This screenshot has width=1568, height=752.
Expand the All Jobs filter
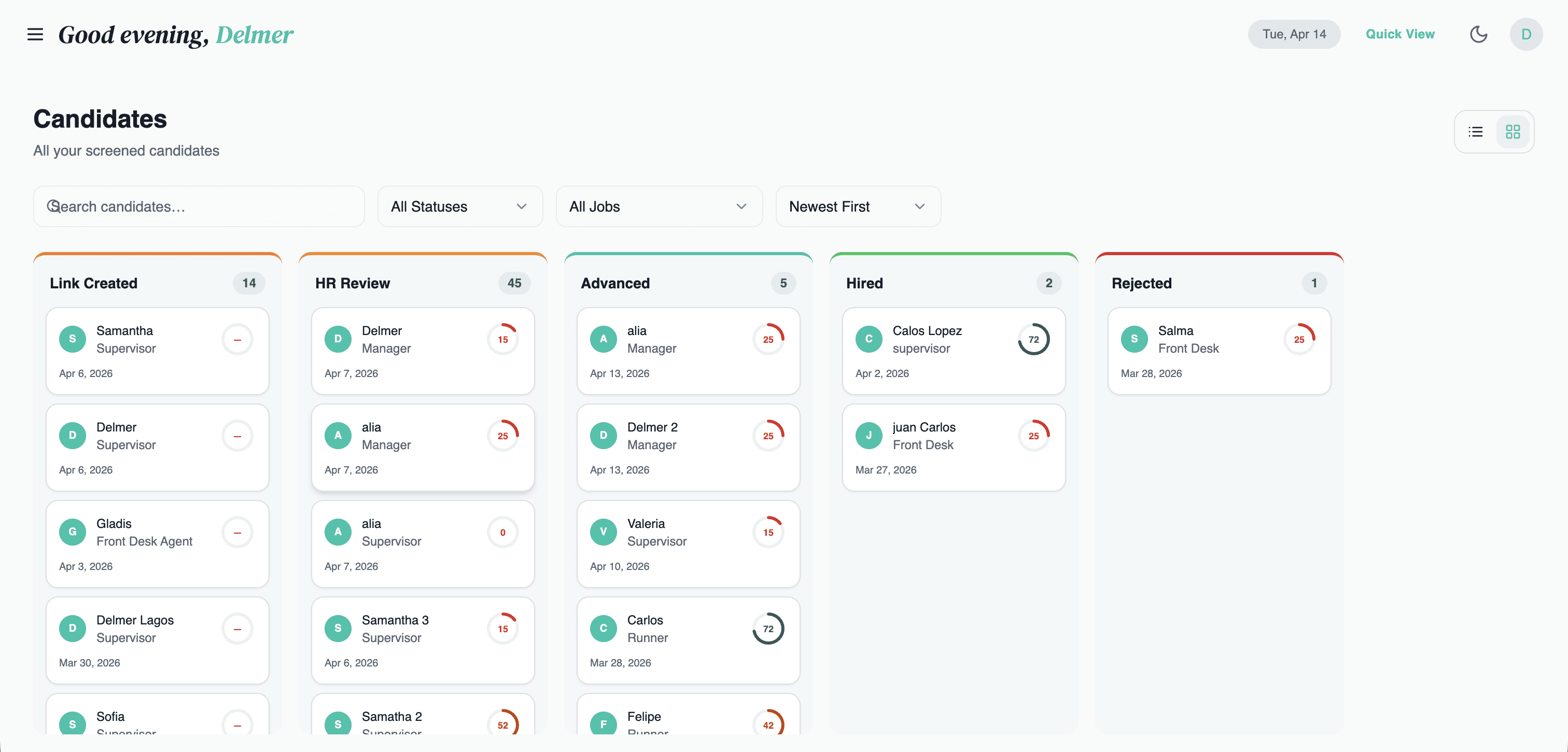(x=659, y=206)
